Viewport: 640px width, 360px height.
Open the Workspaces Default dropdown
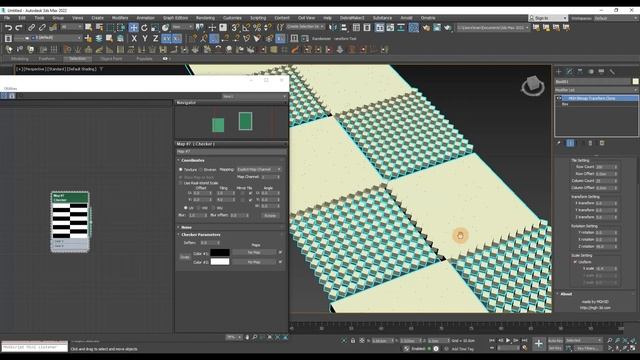point(616,18)
